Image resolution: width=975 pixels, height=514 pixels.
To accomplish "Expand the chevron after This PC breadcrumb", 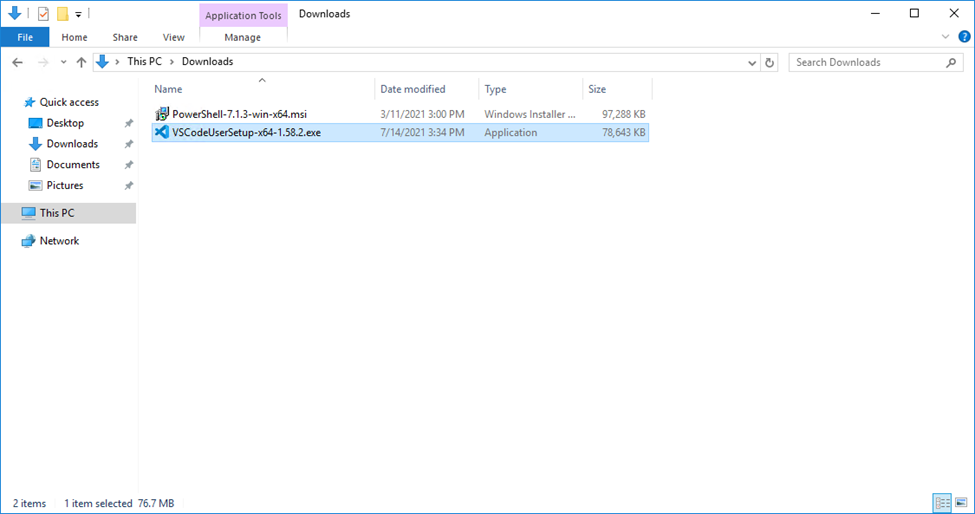I will [x=172, y=62].
